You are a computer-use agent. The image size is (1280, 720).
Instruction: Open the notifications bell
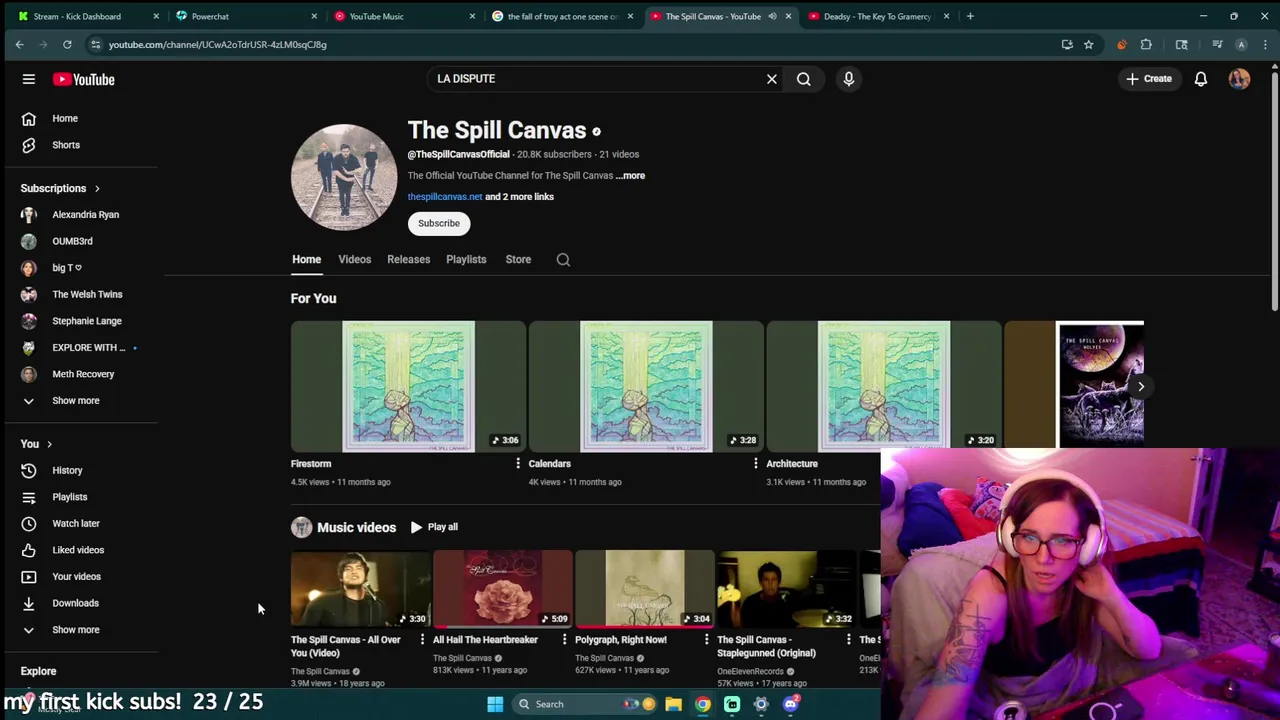pos(1201,79)
